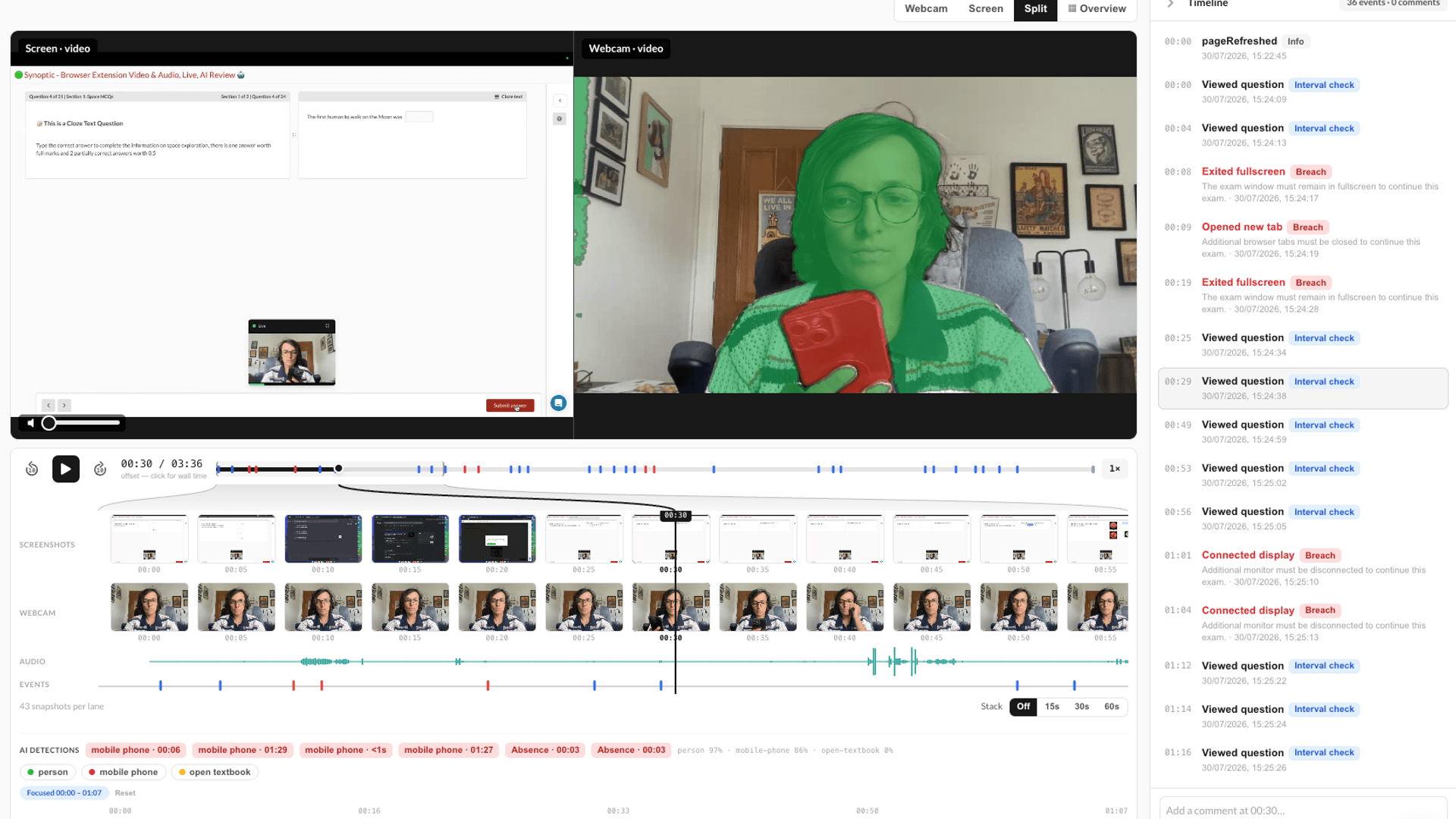
Task: Select the mobile phone · 01:29 detection
Action: (243, 750)
